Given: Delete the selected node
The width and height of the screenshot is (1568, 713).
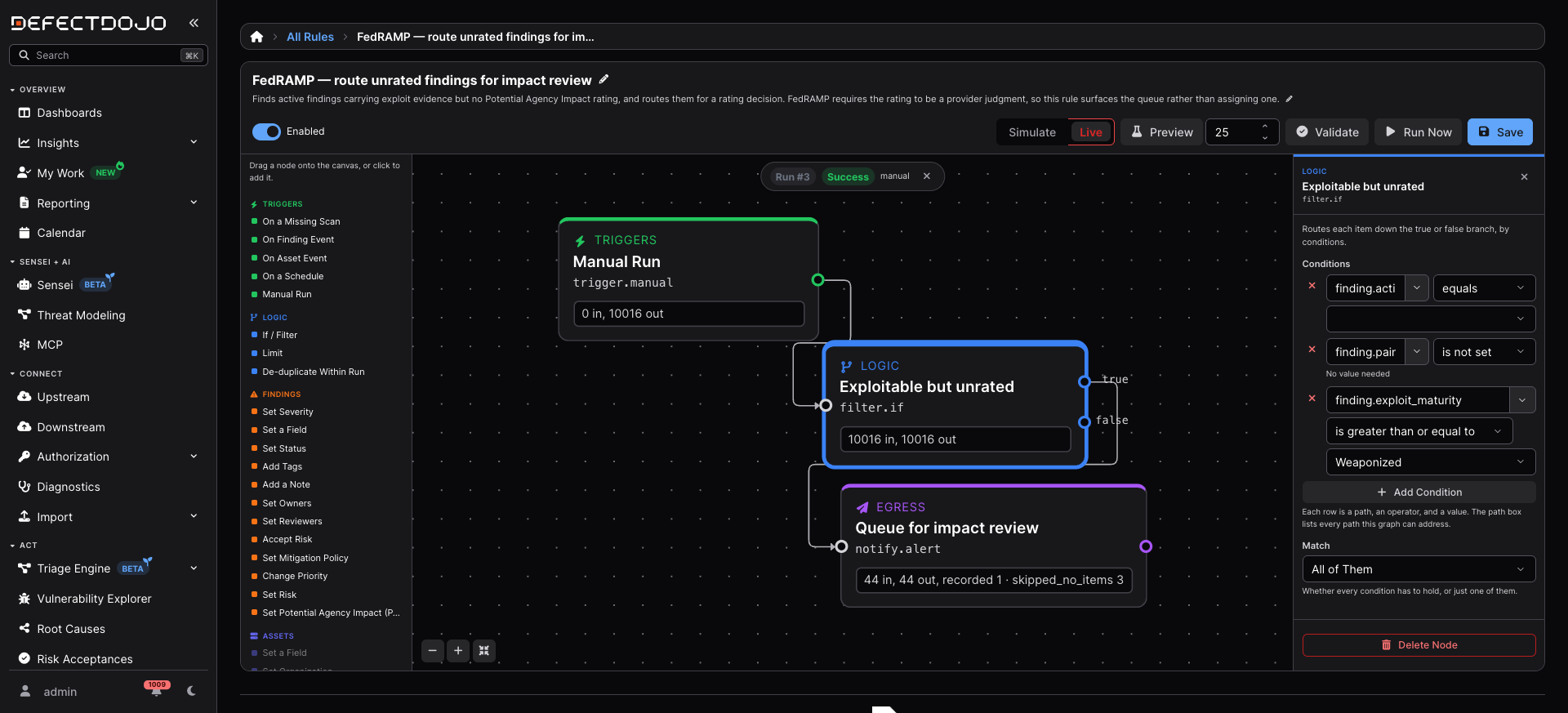Looking at the screenshot, I should point(1419,645).
